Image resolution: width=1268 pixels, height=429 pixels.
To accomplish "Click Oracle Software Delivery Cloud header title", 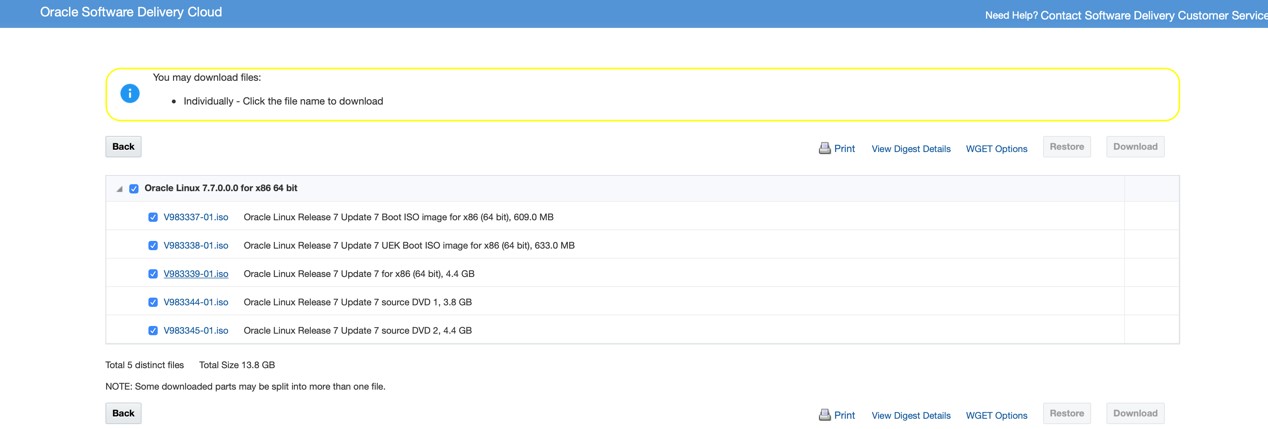I will (x=131, y=12).
